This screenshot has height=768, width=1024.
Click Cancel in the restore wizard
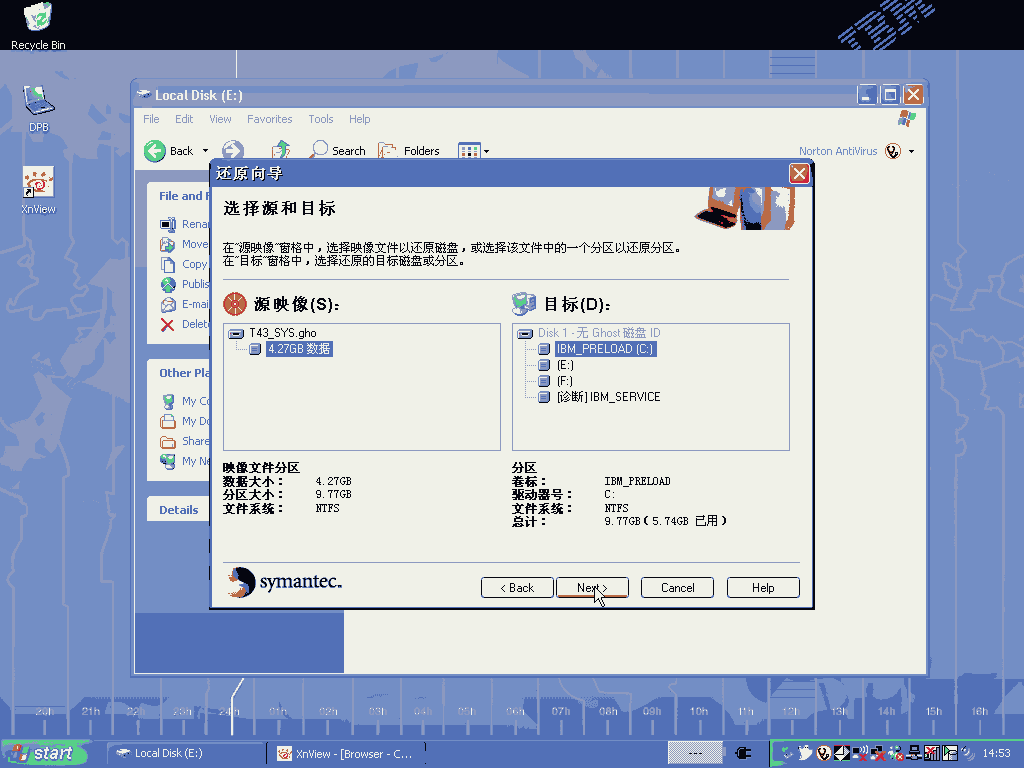[677, 588]
